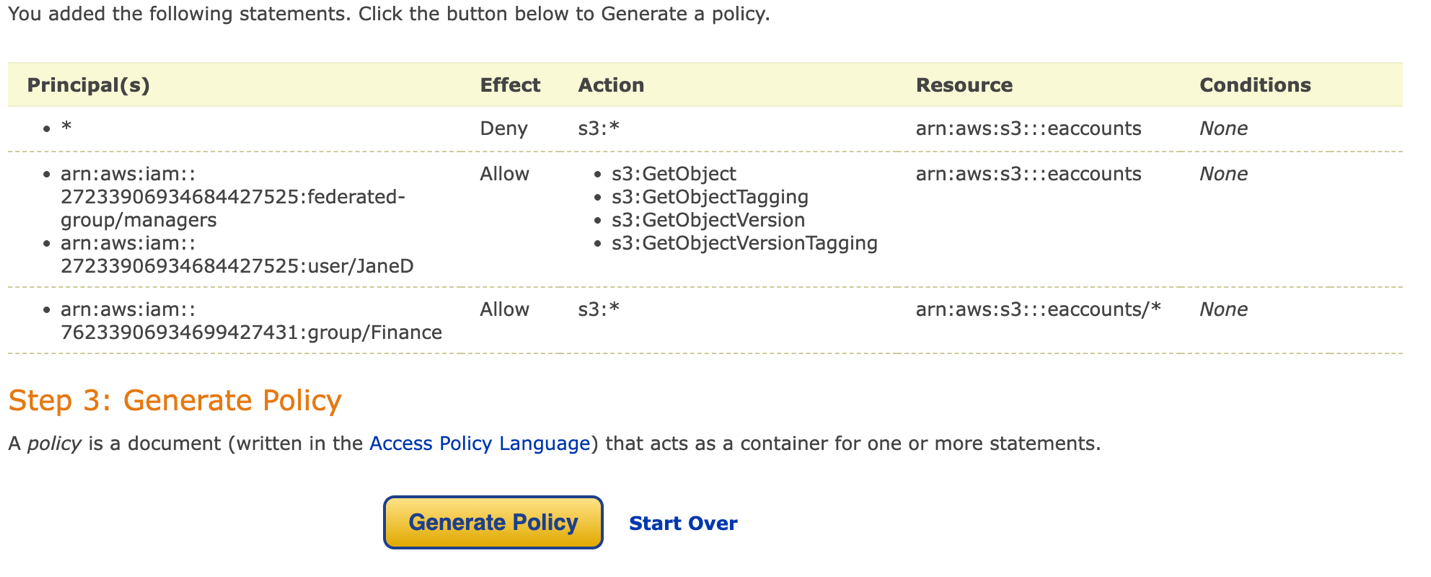Click the Effect column header
1431x577 pixels.
click(510, 85)
